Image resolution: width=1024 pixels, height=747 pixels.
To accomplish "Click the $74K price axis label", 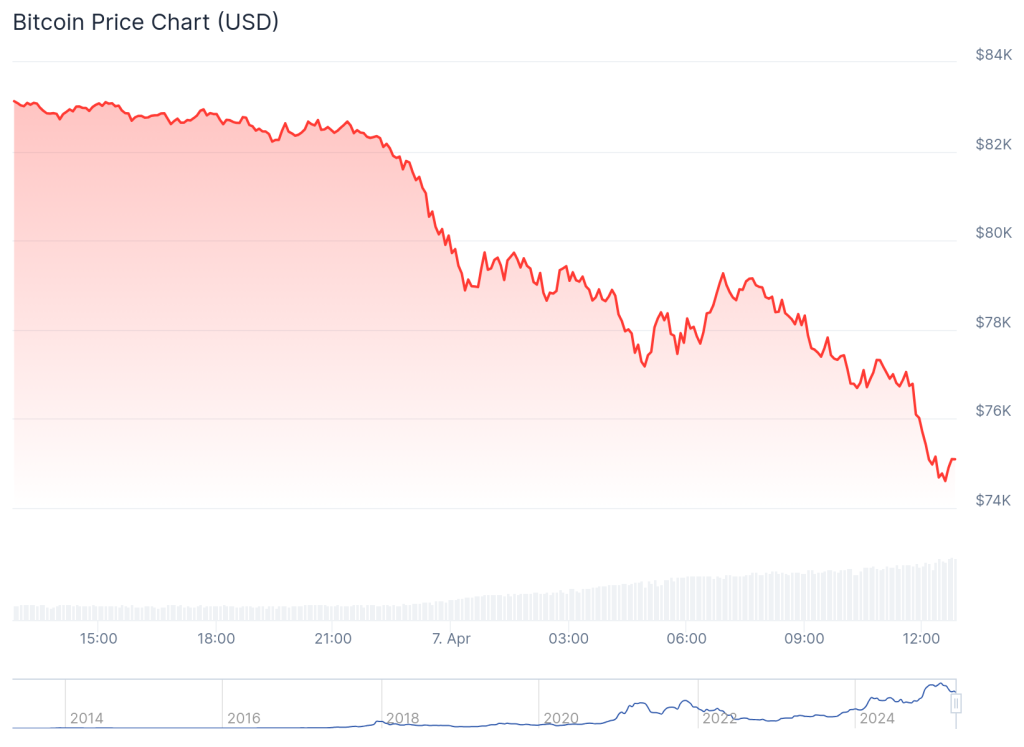I will pos(993,500).
